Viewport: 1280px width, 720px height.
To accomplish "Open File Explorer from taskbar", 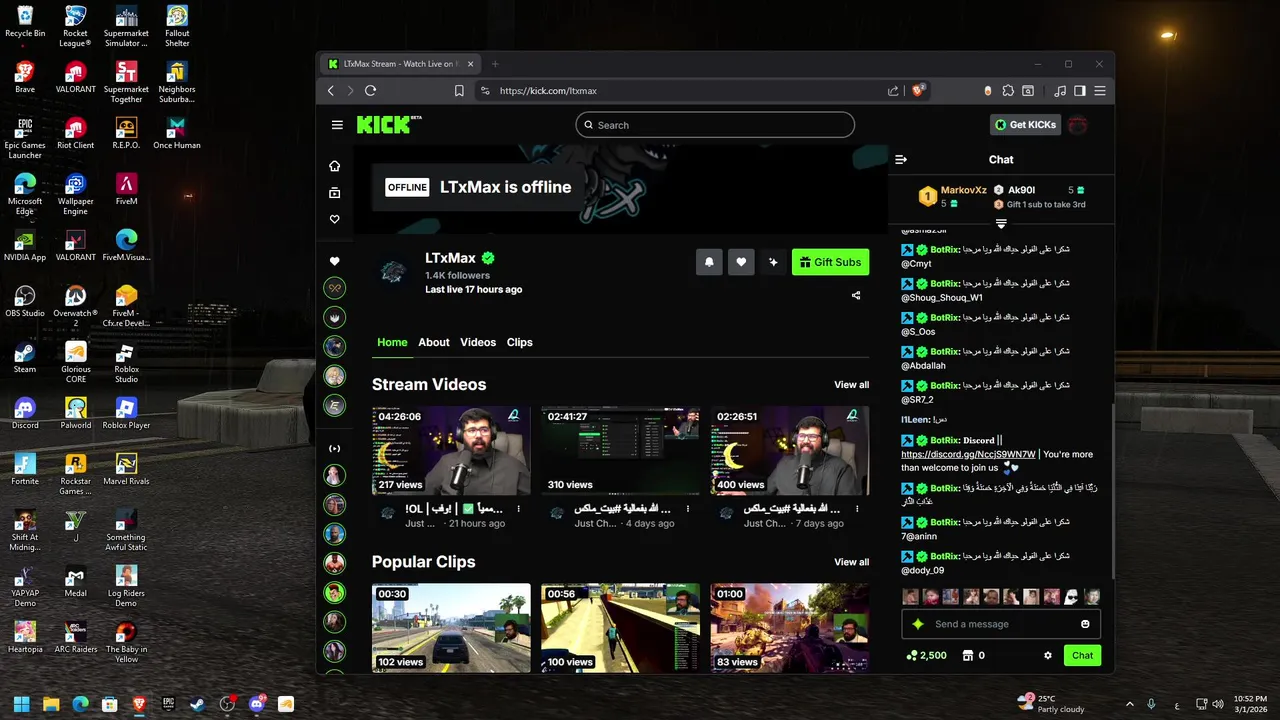I will pos(51,704).
